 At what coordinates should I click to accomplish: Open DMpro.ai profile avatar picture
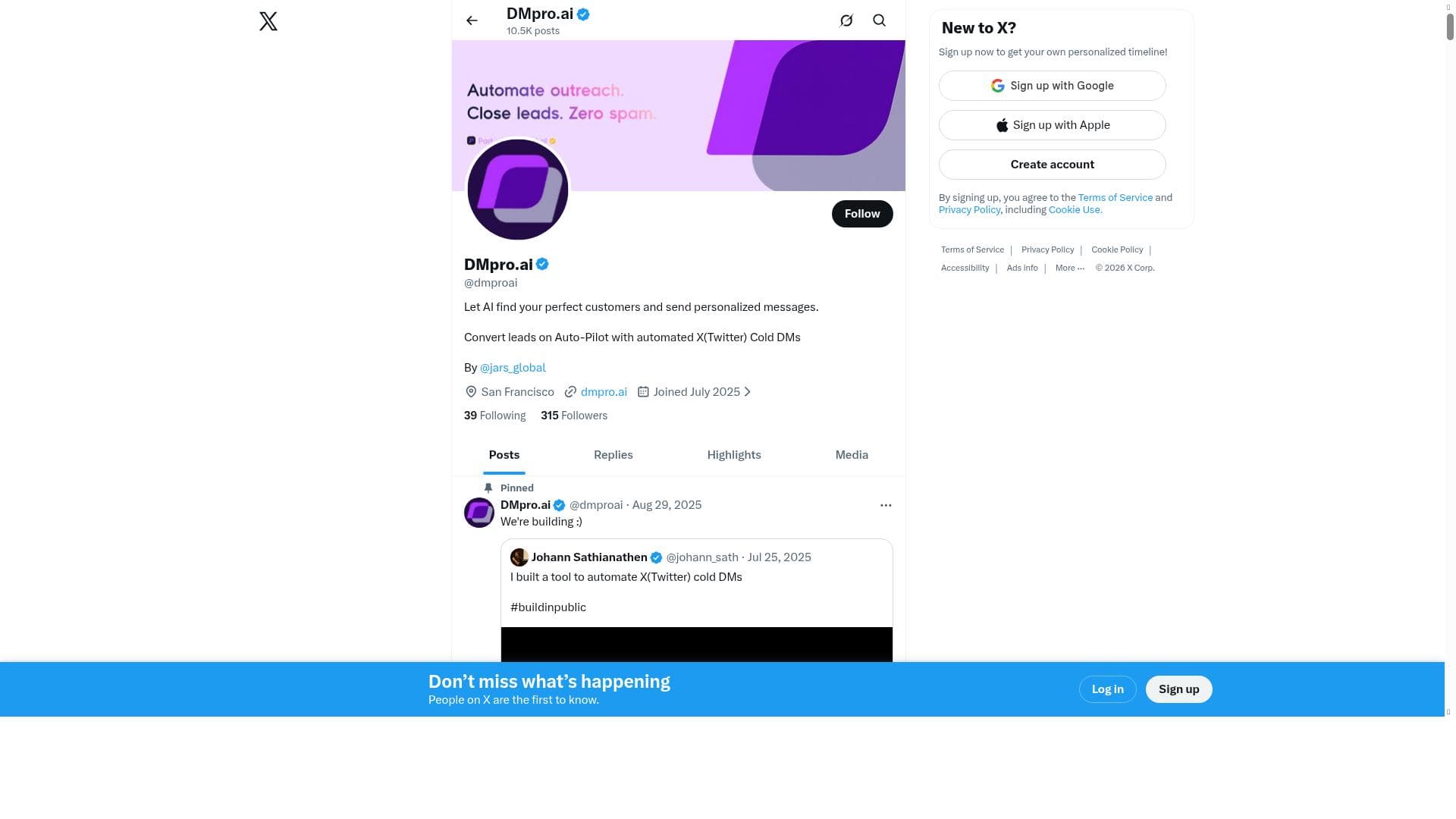517,190
